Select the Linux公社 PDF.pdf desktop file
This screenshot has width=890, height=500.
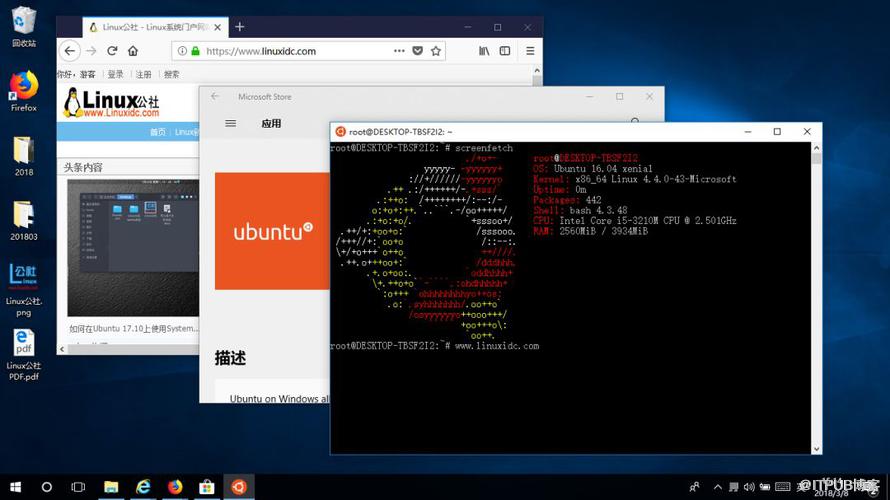coord(23,355)
